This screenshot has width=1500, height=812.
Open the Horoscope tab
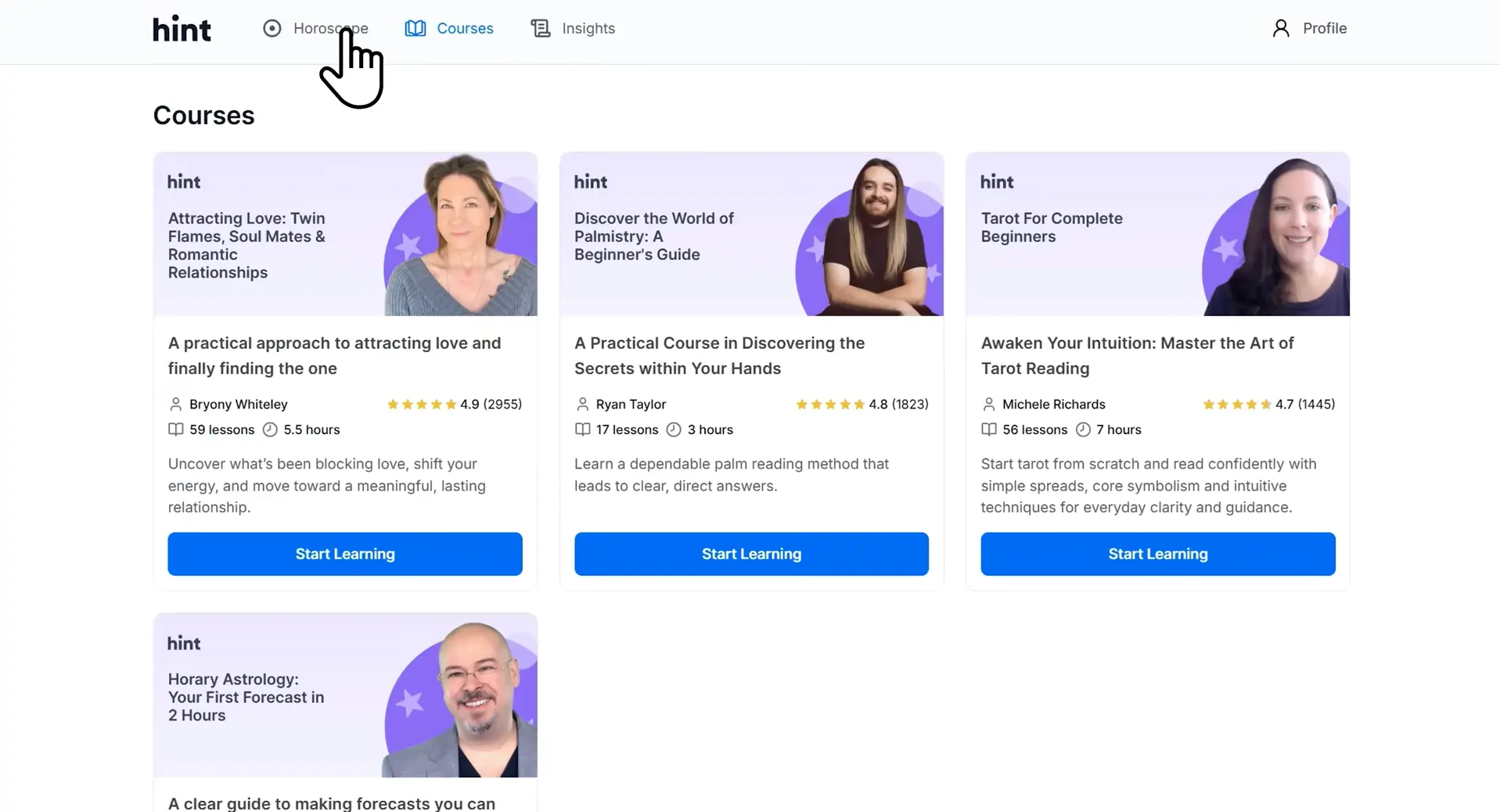coord(315,28)
